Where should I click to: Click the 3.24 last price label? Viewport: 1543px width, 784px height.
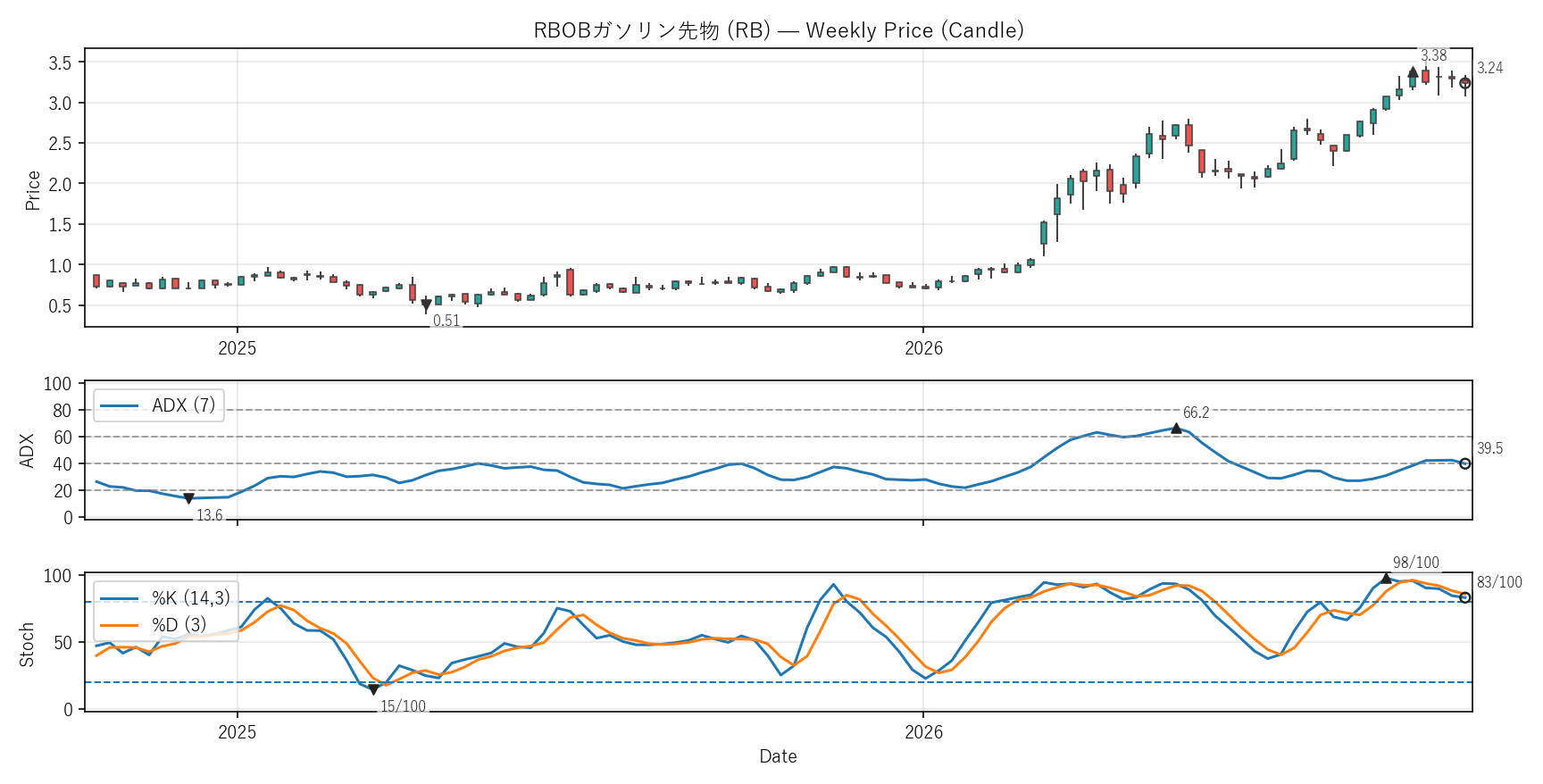1489,68
